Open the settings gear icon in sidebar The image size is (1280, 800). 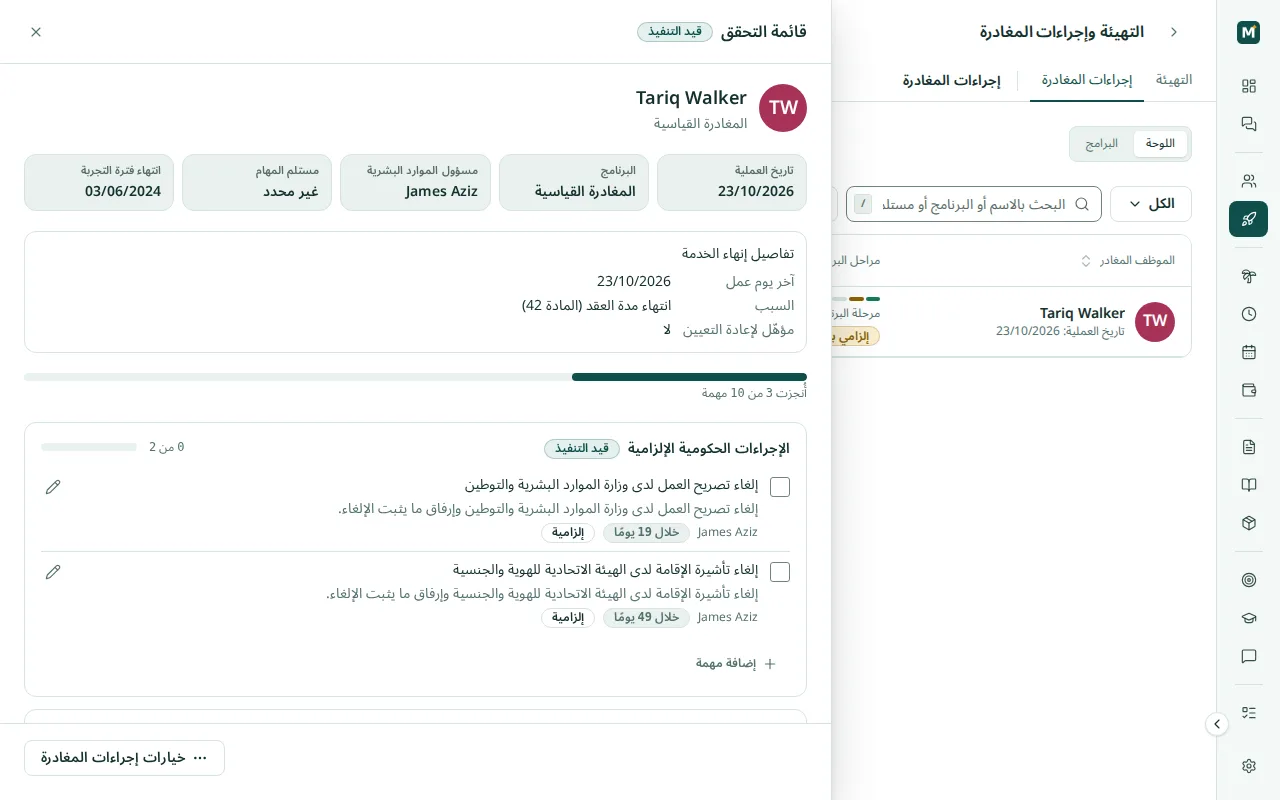pos(1248,766)
